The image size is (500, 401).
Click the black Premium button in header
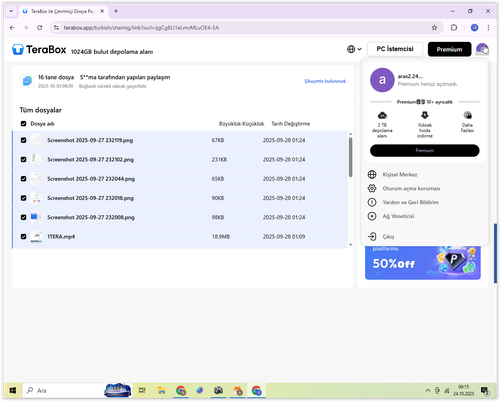[x=449, y=49]
